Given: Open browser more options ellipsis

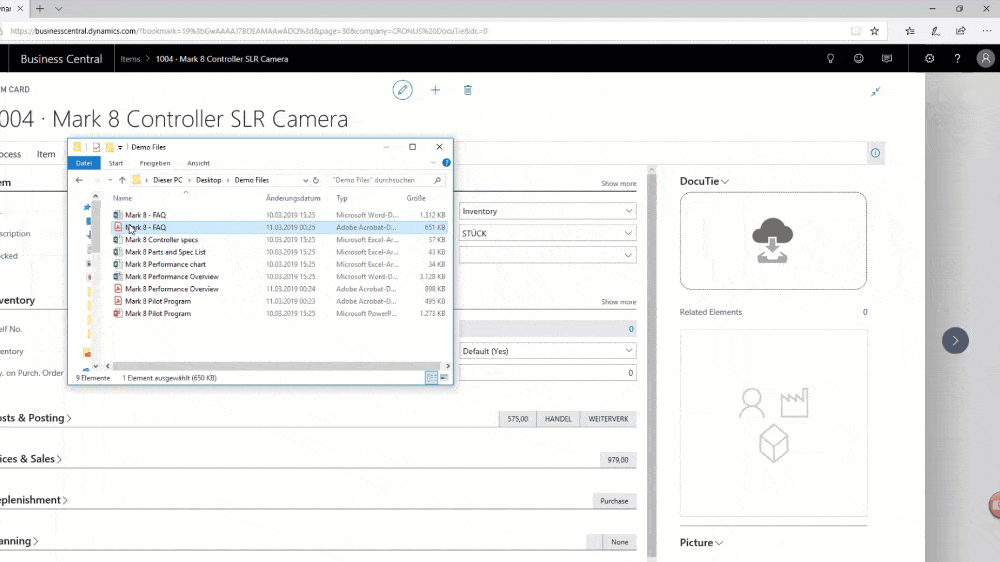Looking at the screenshot, I should 987,31.
